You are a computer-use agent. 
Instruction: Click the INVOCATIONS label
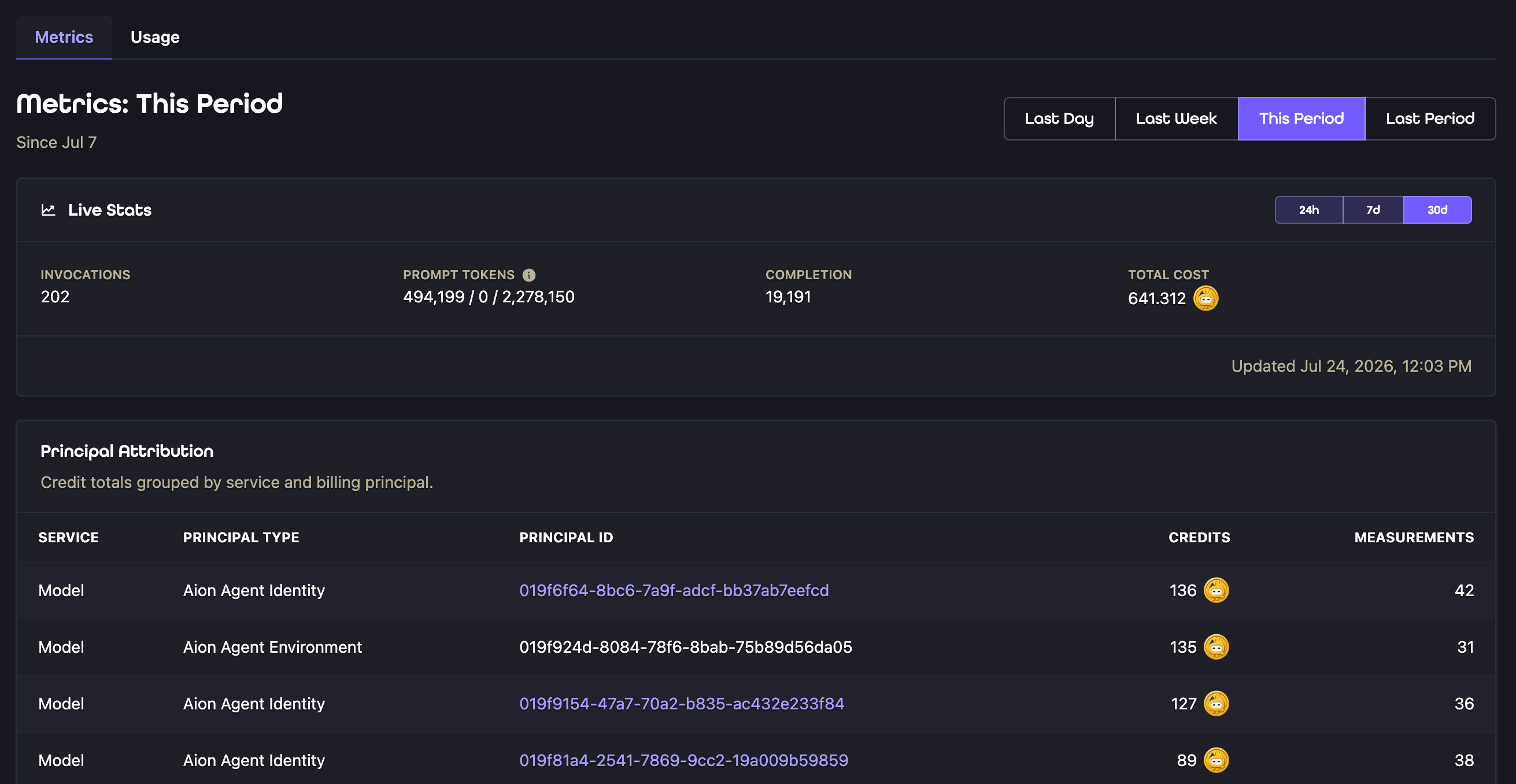[86, 275]
